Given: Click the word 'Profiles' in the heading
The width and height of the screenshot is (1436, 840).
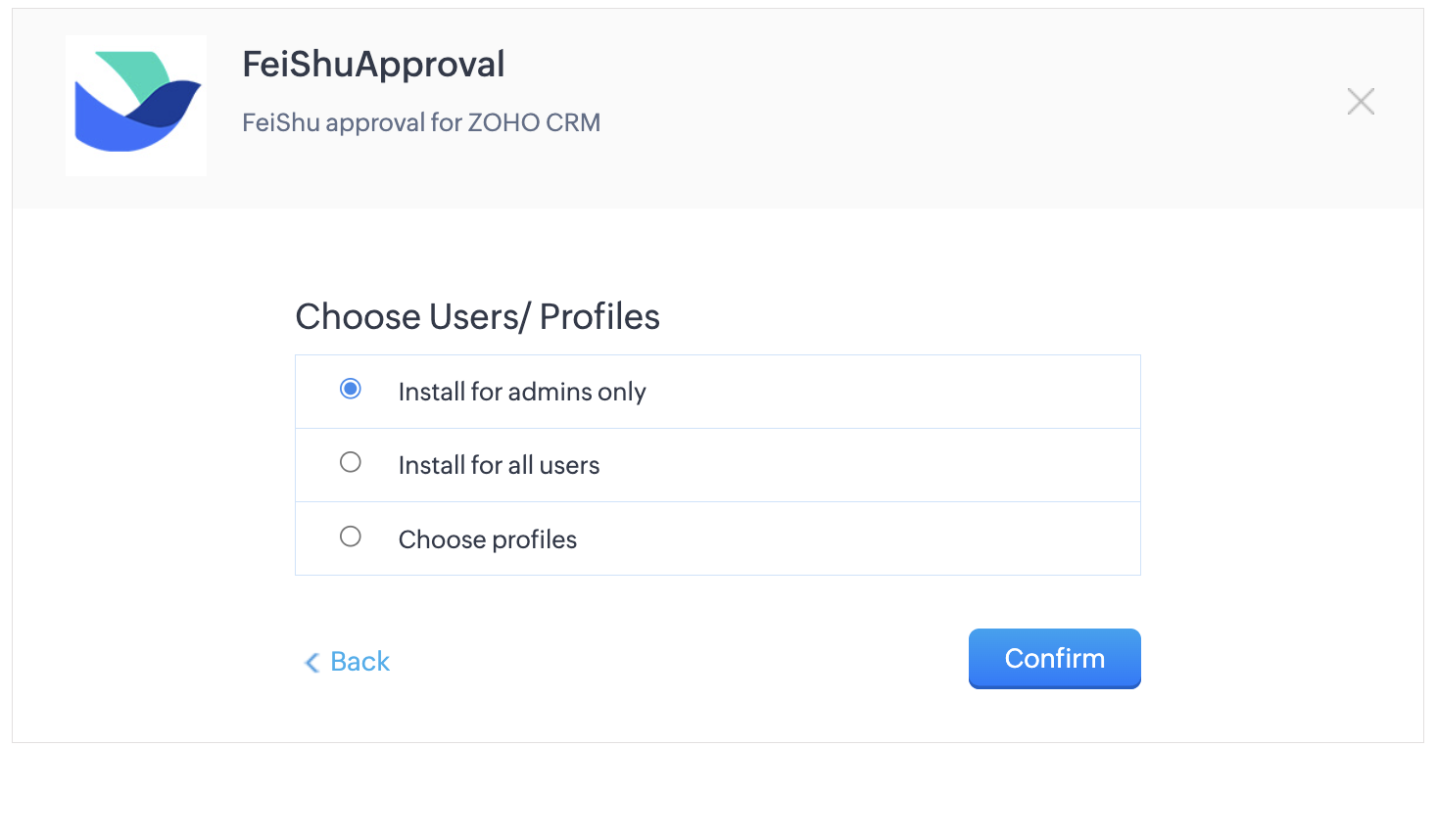Looking at the screenshot, I should [599, 317].
